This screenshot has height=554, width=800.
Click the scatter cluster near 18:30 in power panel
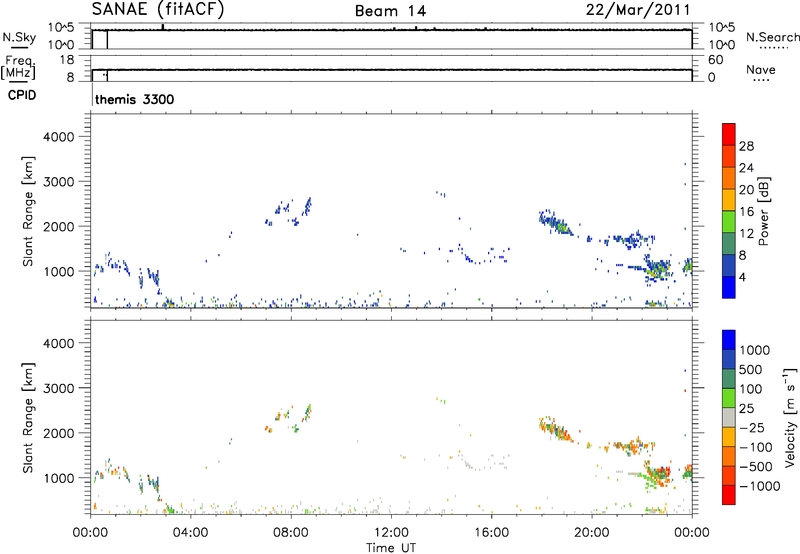[556, 222]
